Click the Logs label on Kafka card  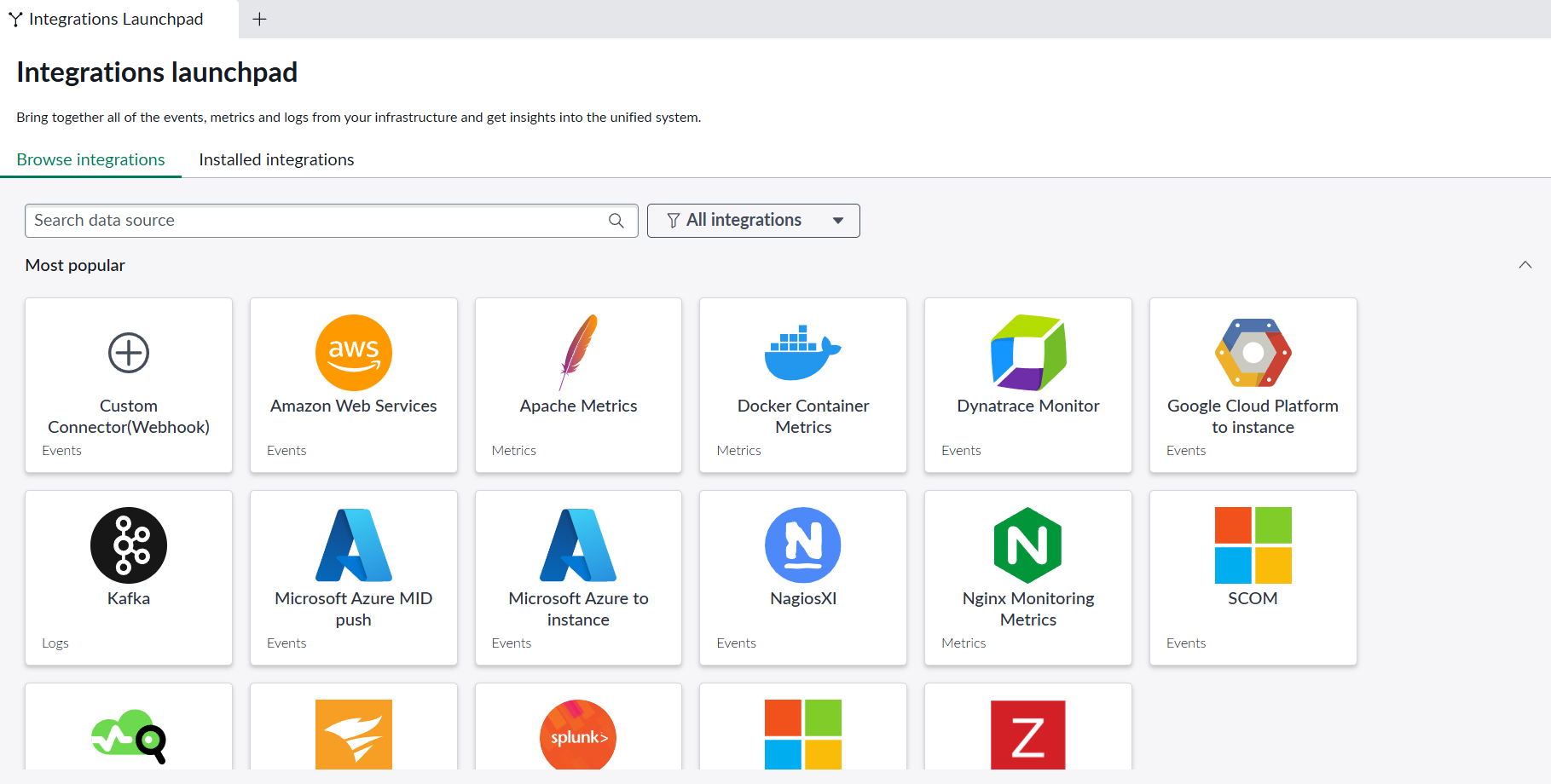click(55, 643)
